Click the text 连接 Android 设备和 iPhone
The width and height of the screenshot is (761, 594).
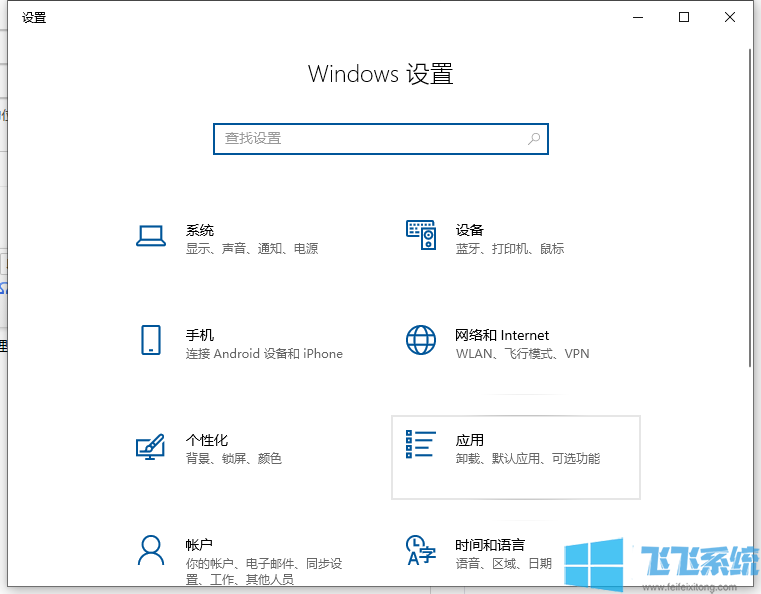pyautogui.click(x=264, y=353)
